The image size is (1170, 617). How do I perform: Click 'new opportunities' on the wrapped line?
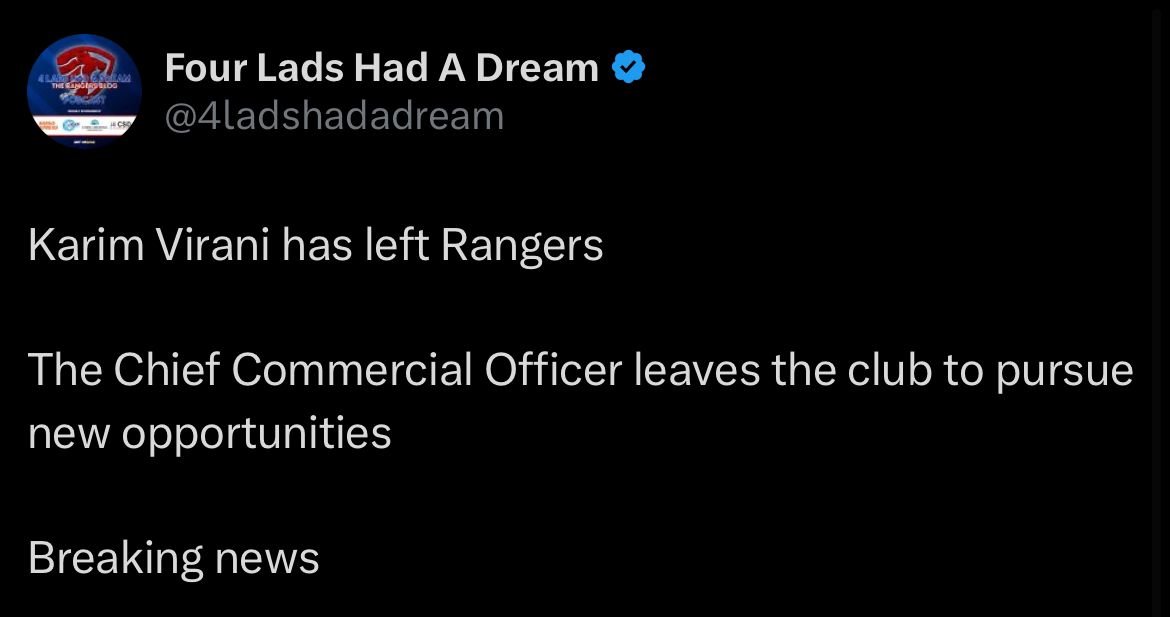[210, 434]
